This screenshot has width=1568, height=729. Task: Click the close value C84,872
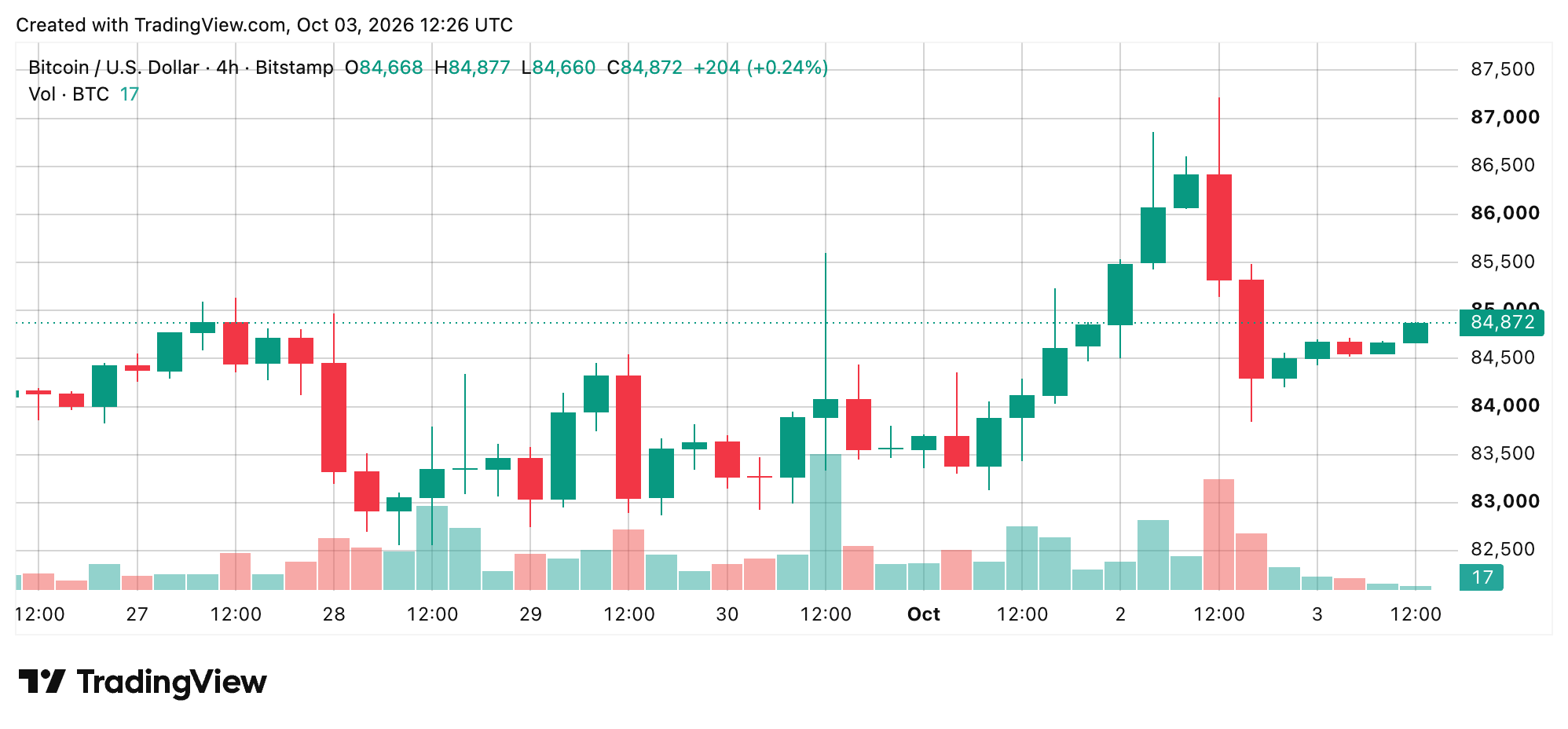645,68
